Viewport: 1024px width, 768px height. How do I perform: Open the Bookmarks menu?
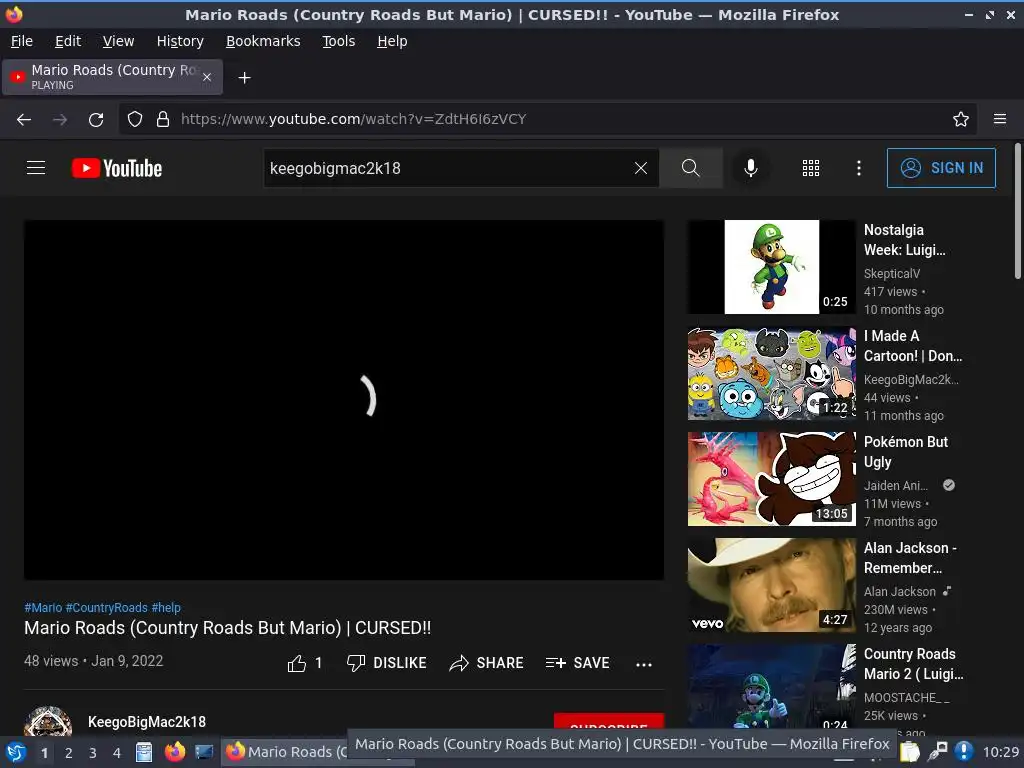(263, 41)
